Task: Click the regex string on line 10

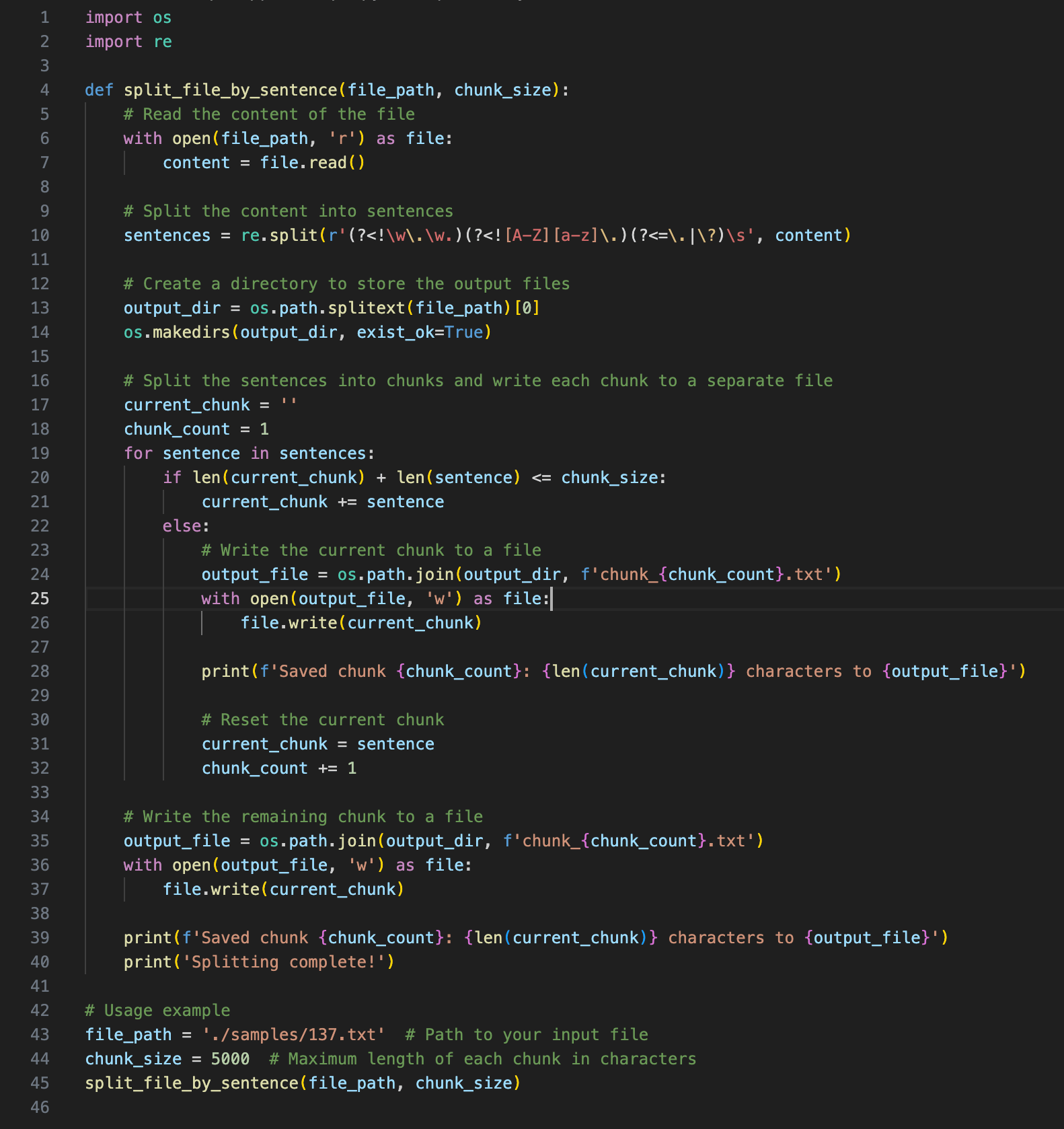Action: pos(540,235)
